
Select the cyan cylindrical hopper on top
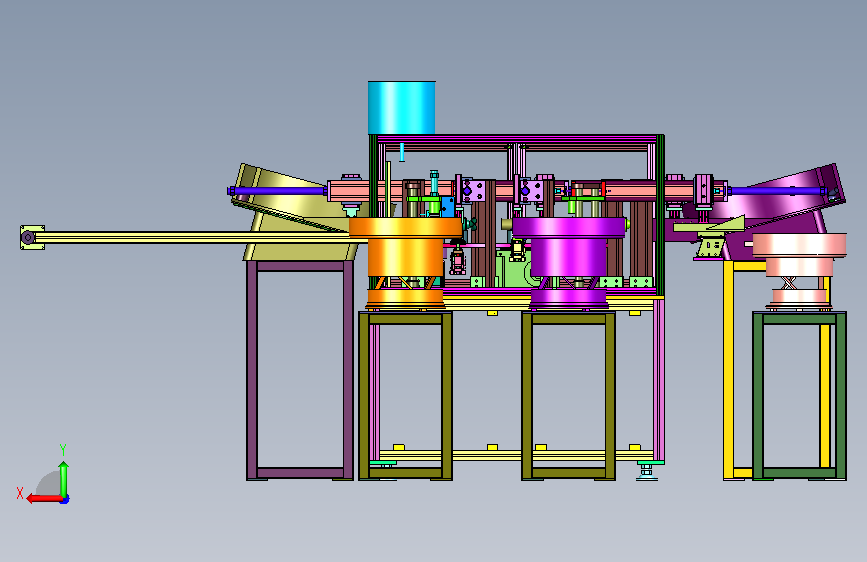tap(401, 108)
